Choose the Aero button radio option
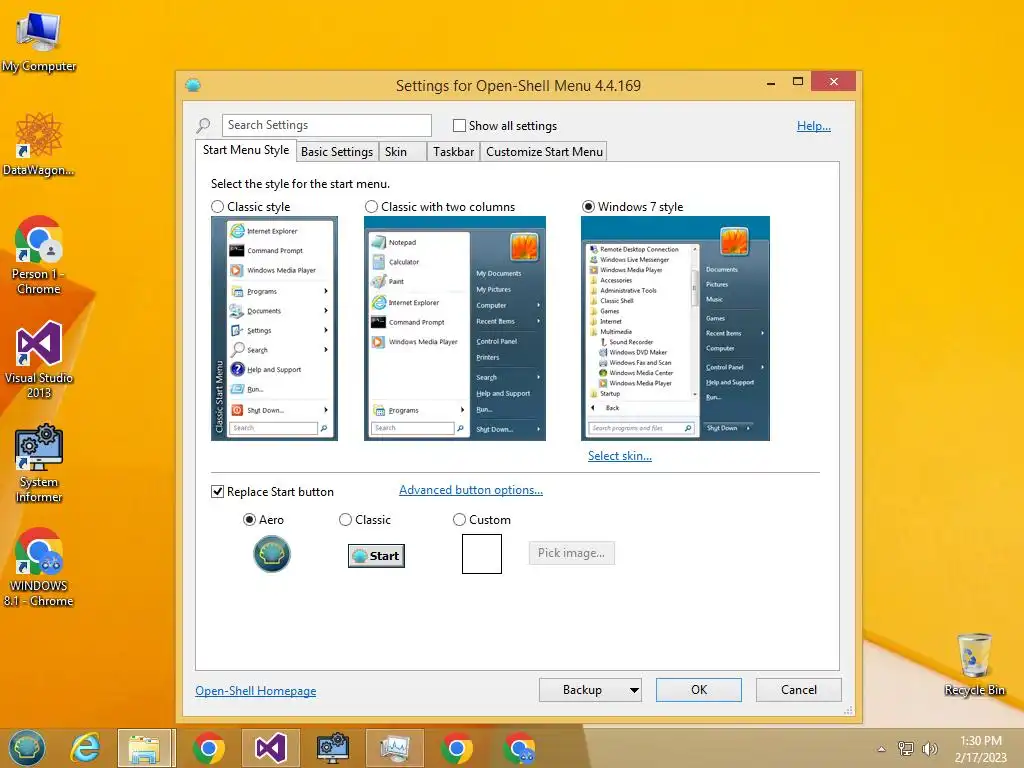The width and height of the screenshot is (1024, 768). click(x=249, y=520)
